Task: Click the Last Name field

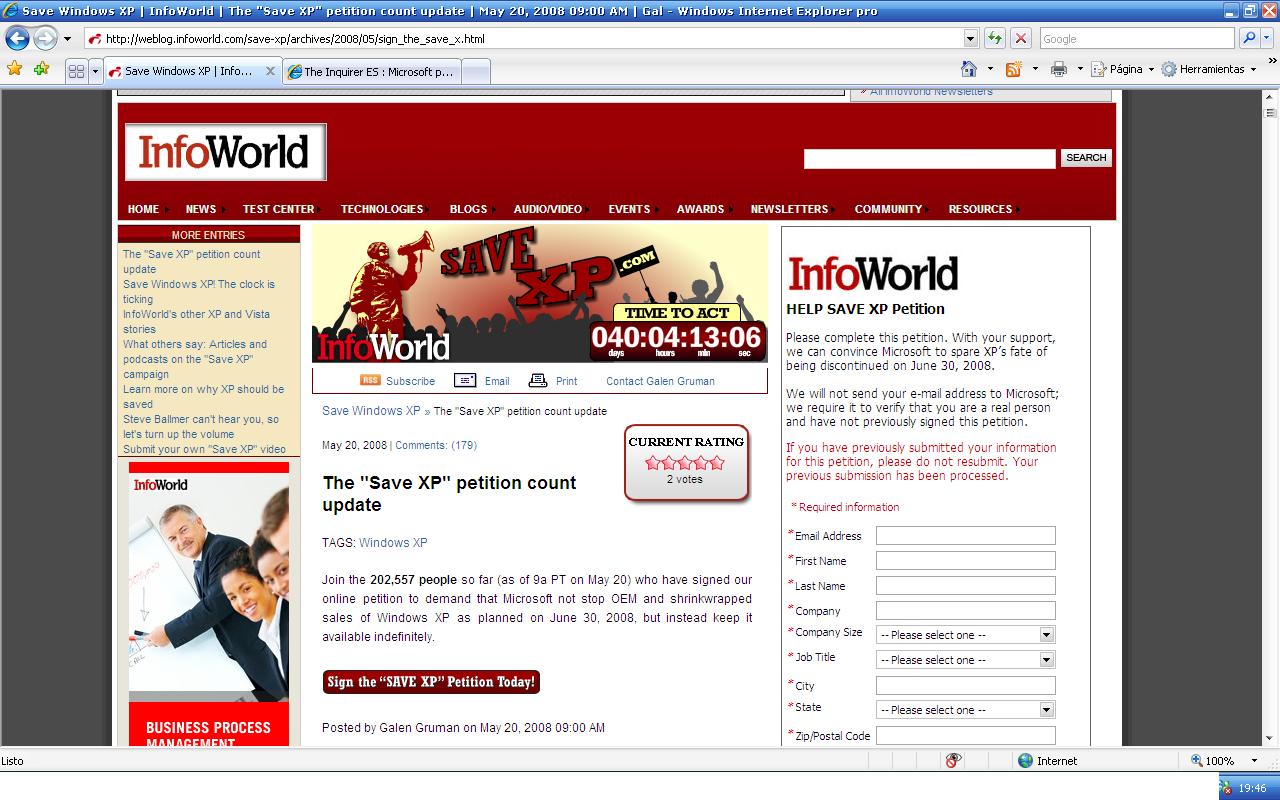Action: point(965,586)
